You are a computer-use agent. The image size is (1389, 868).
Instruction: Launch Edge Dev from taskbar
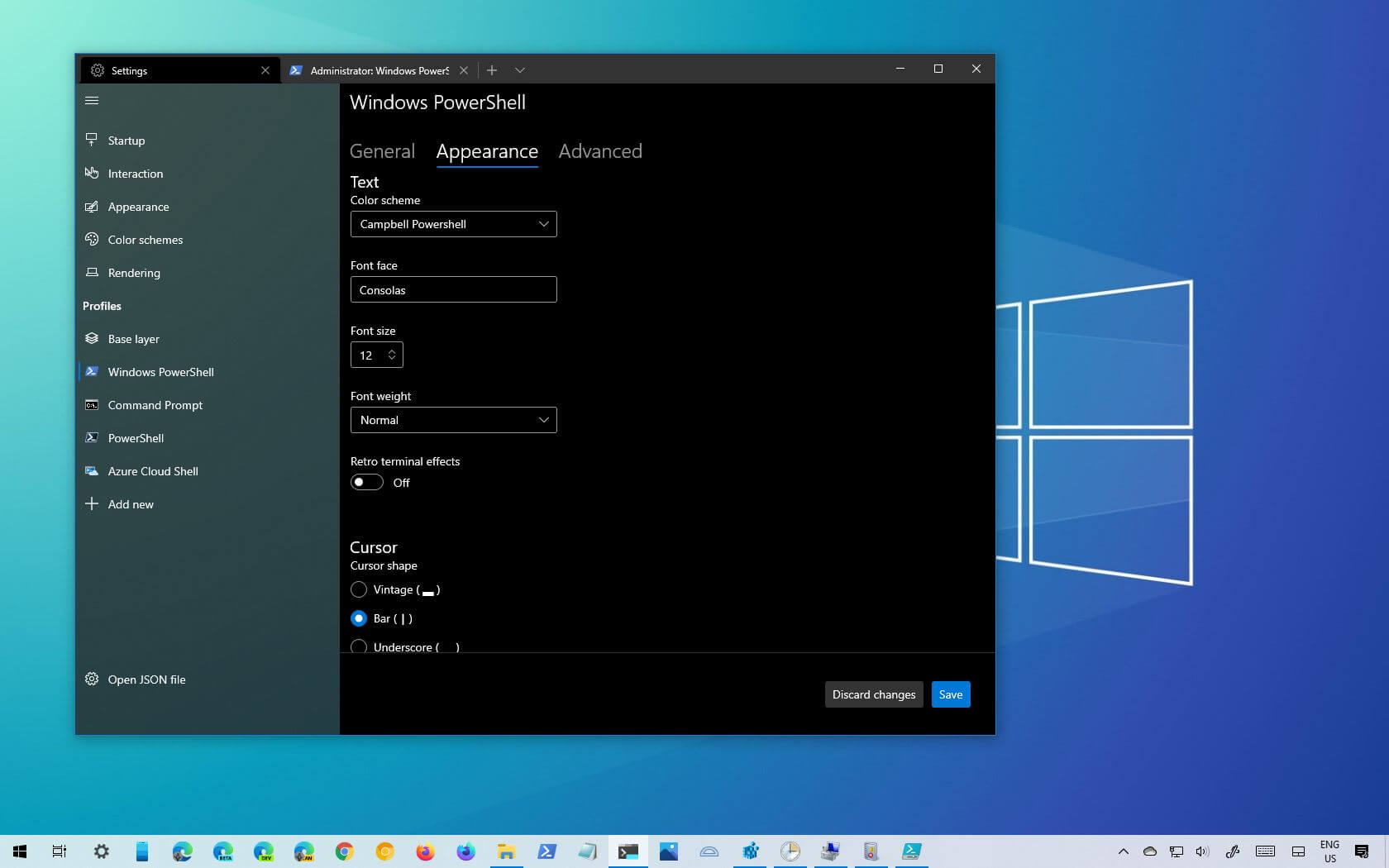263,851
